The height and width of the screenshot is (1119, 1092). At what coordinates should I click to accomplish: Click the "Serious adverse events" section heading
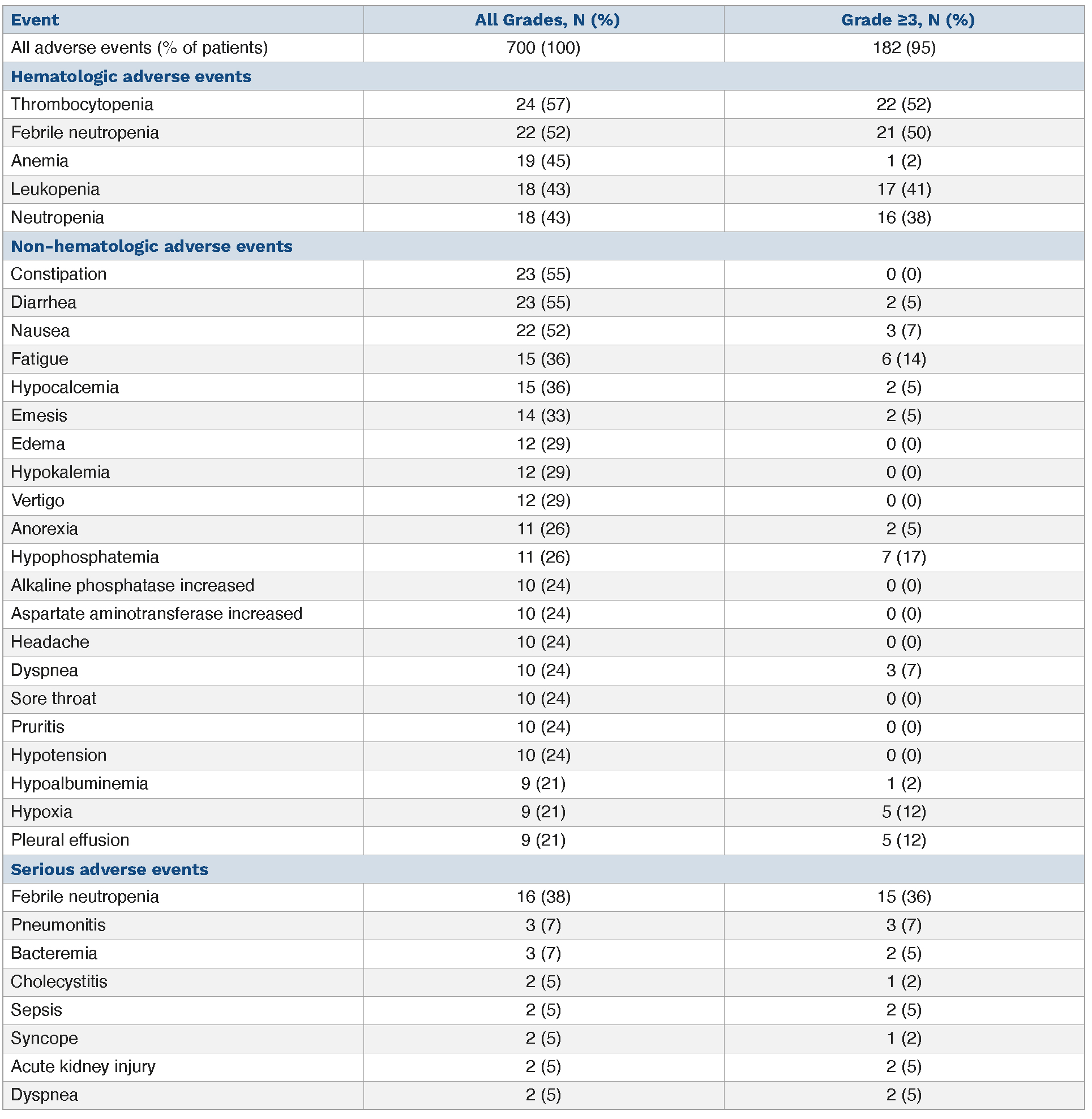tap(109, 869)
